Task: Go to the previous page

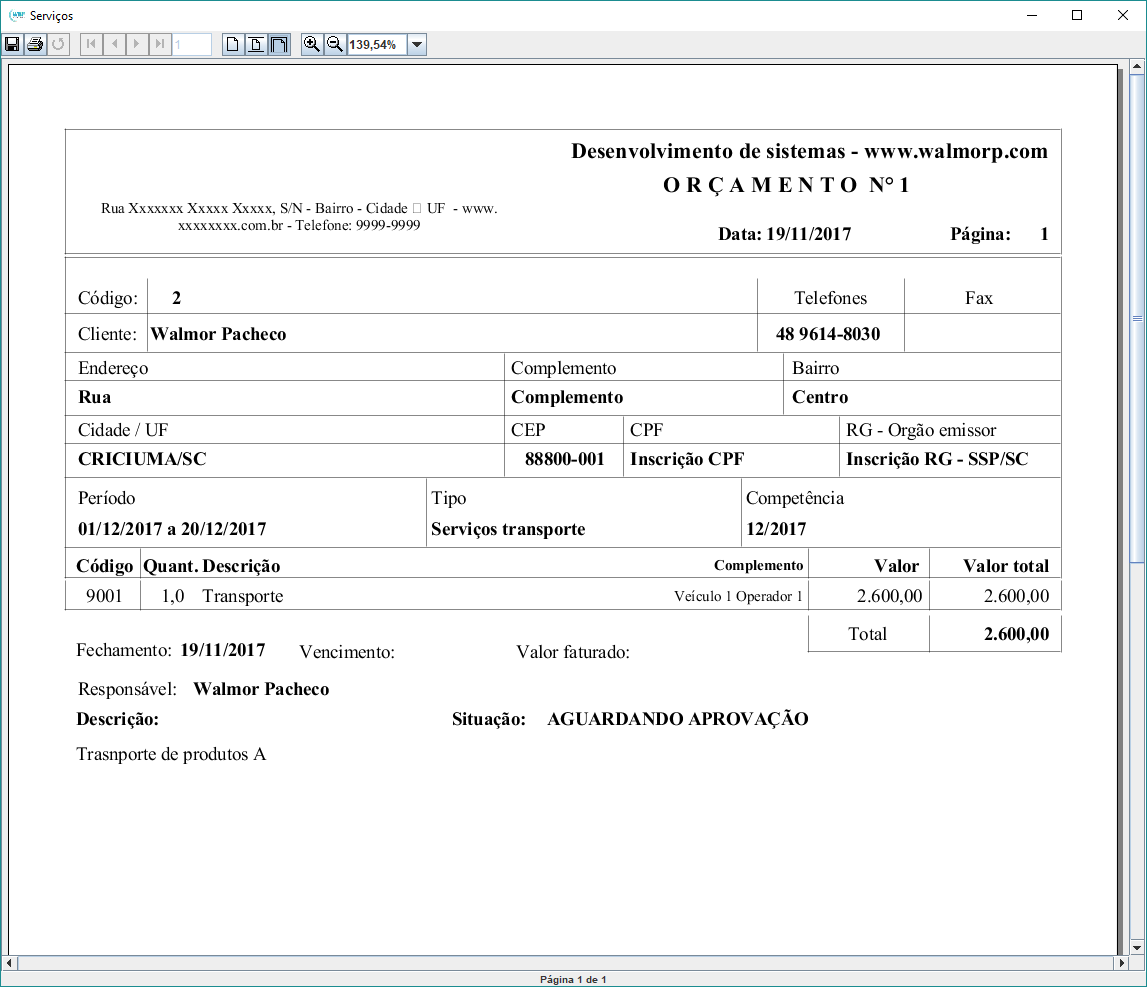Action: pyautogui.click(x=114, y=44)
